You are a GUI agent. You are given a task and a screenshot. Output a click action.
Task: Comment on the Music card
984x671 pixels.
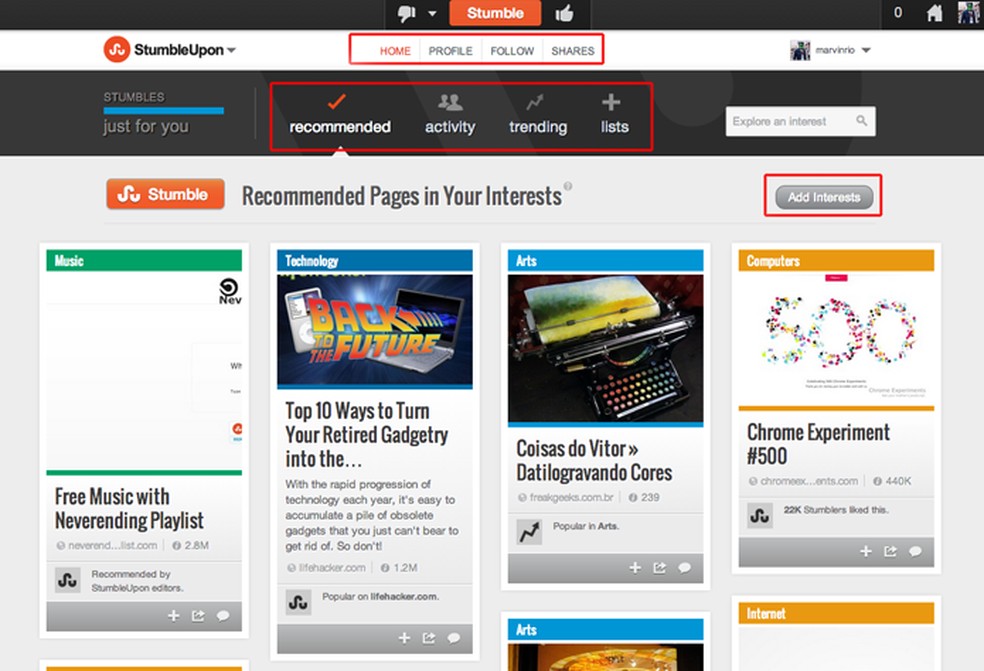tap(223, 616)
